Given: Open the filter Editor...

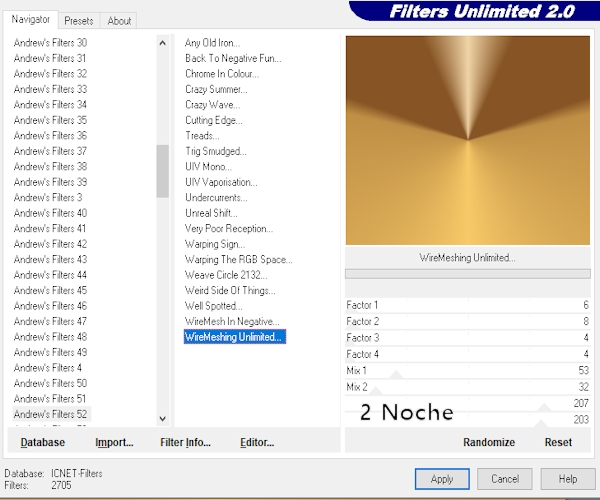Looking at the screenshot, I should pyautogui.click(x=257, y=442).
